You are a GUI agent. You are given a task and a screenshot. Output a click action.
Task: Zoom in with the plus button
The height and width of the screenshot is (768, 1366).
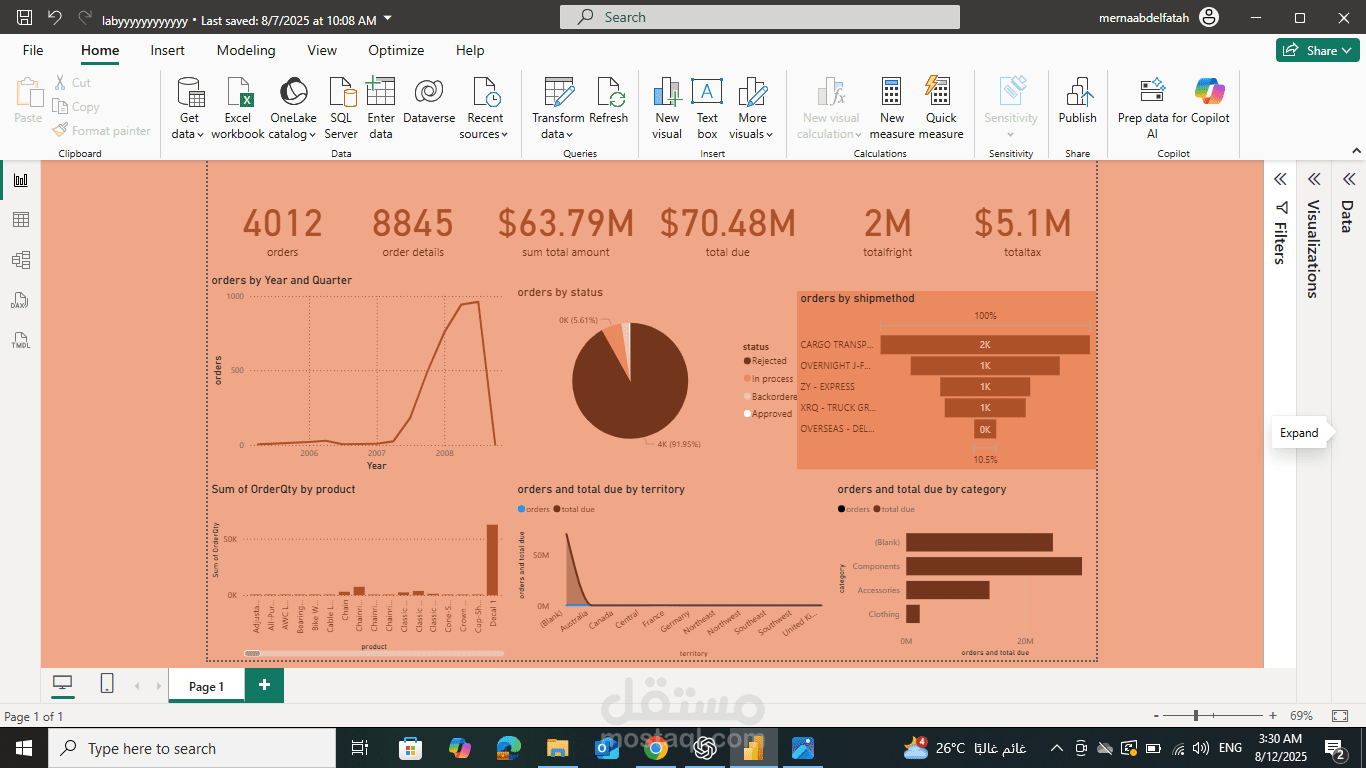pos(1273,716)
